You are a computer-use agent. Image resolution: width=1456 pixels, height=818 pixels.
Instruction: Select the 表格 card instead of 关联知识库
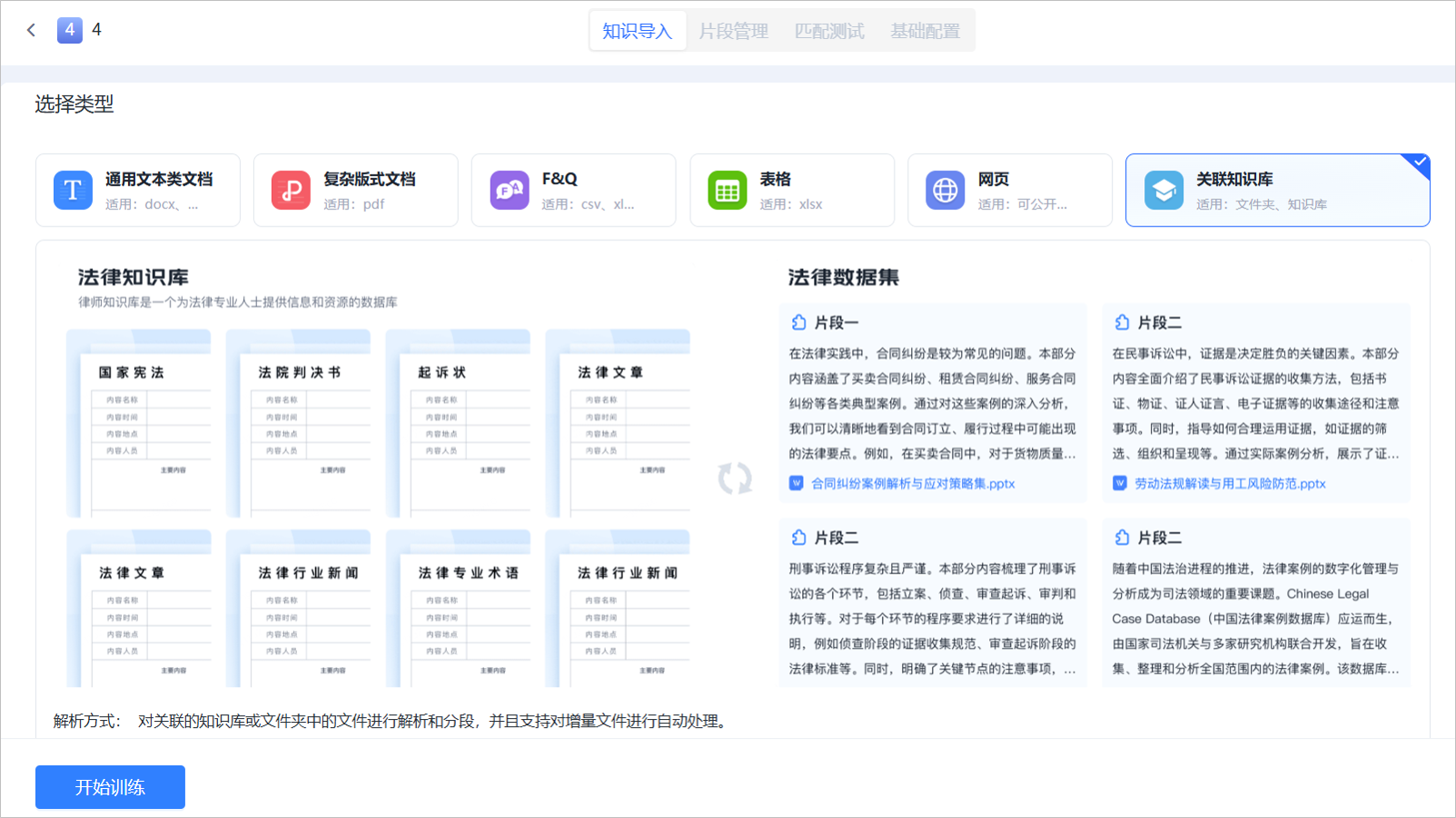click(792, 191)
